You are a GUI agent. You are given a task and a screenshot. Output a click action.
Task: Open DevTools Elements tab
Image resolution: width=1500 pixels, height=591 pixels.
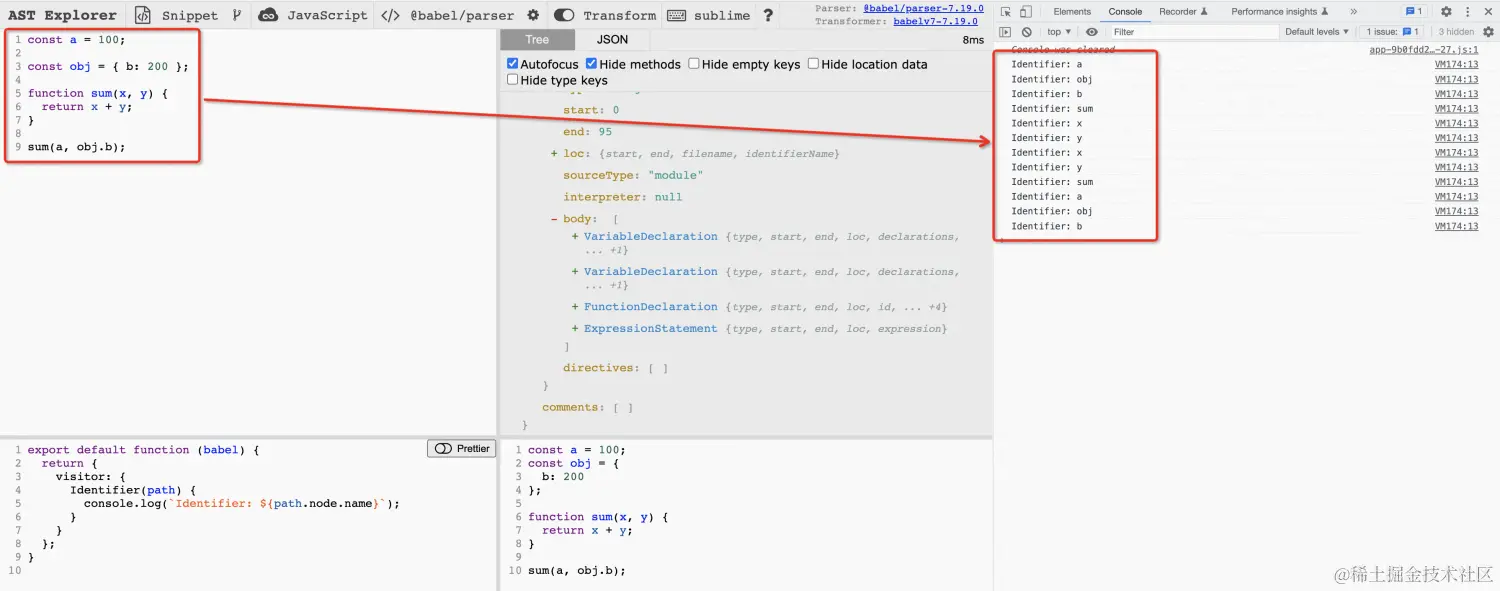click(x=1072, y=12)
